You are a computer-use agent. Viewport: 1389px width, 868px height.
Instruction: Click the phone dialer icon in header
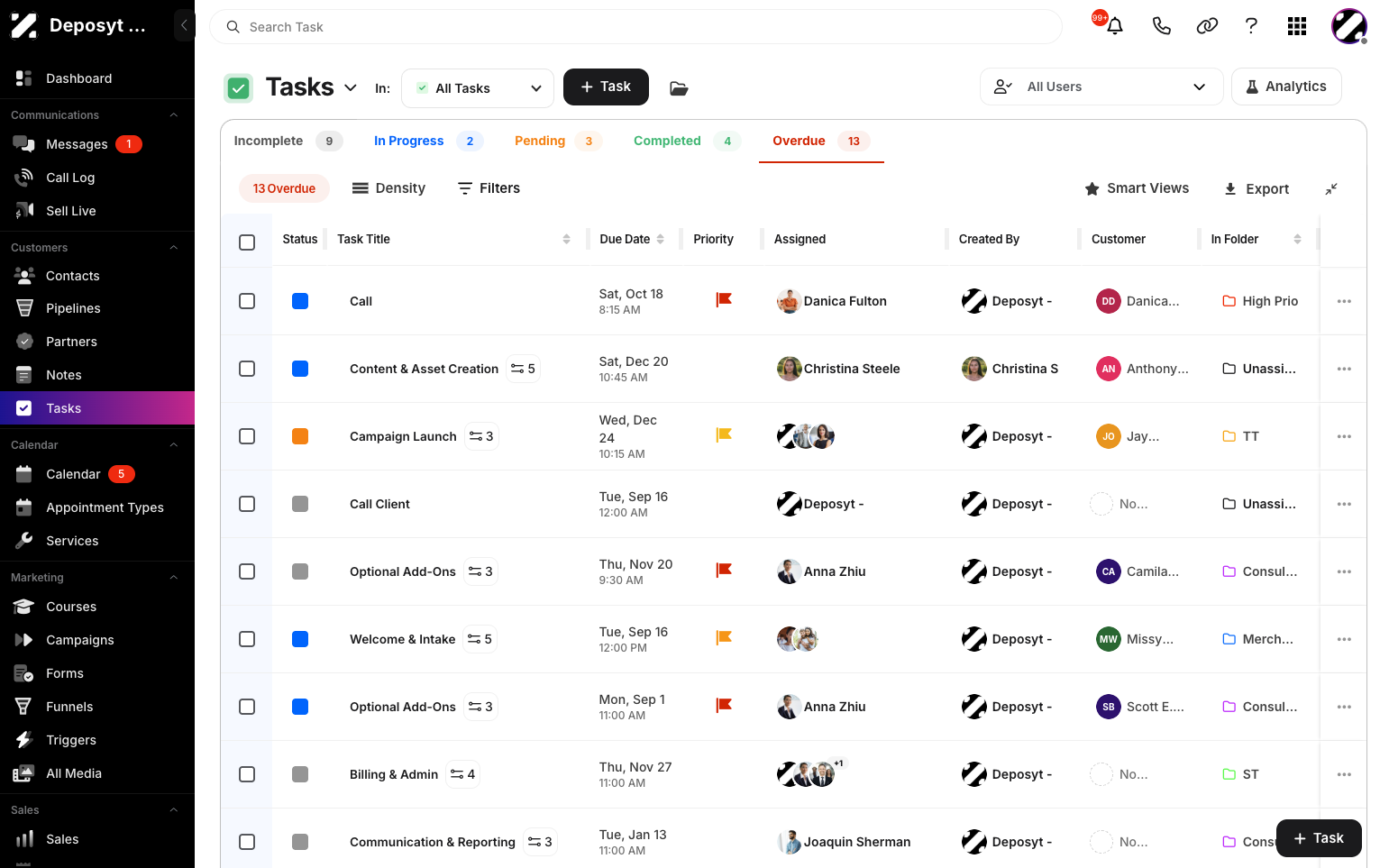click(1161, 26)
